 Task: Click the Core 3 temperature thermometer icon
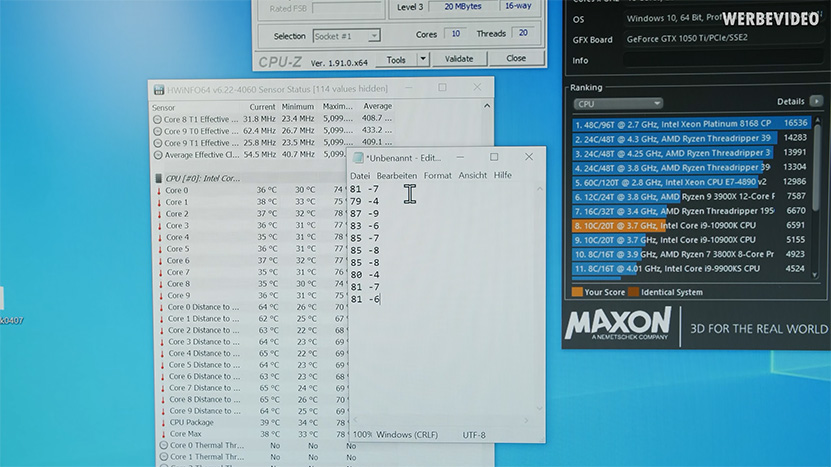tap(160, 226)
